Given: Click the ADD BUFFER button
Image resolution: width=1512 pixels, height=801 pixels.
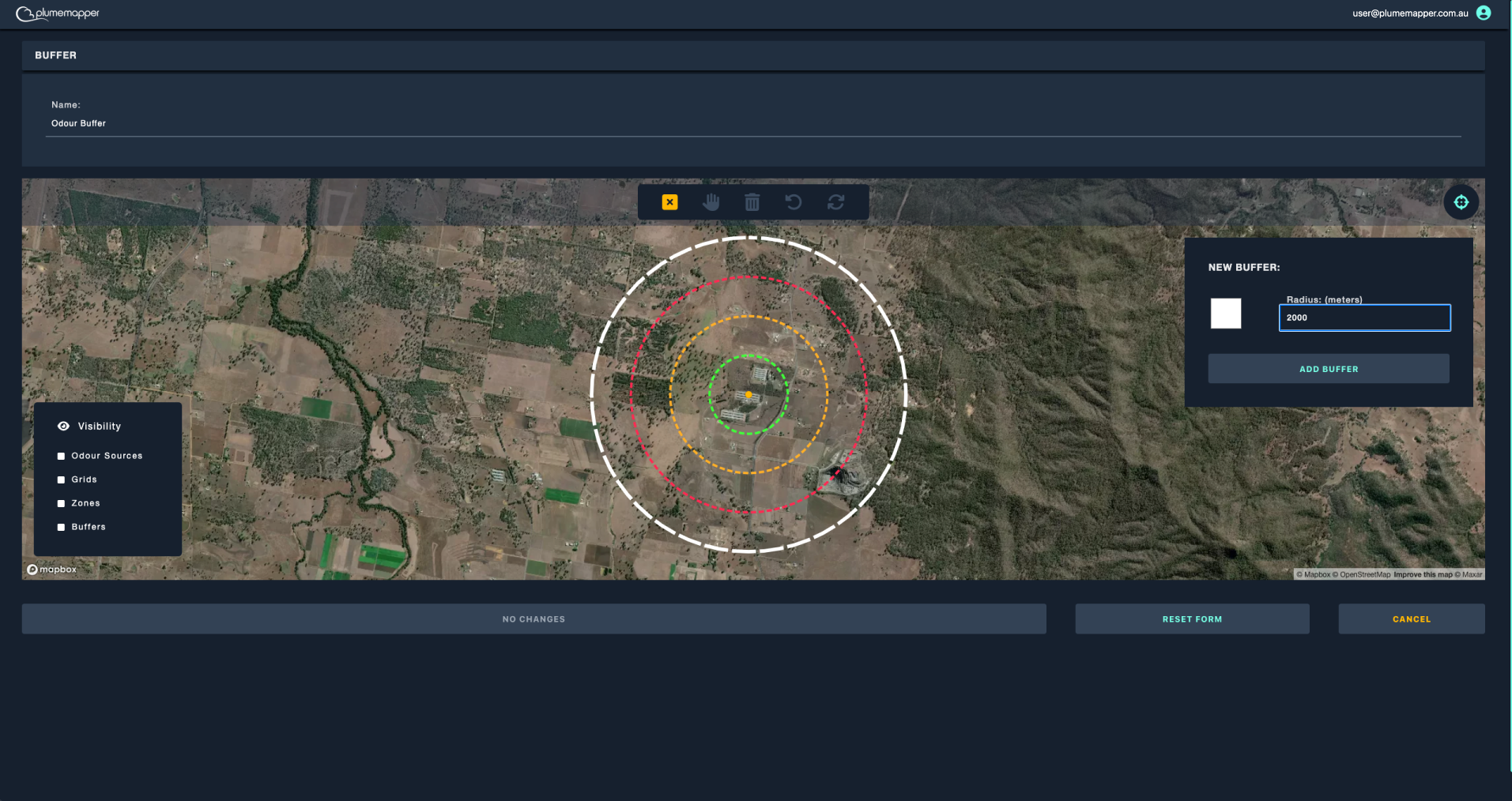Looking at the screenshot, I should tap(1329, 369).
